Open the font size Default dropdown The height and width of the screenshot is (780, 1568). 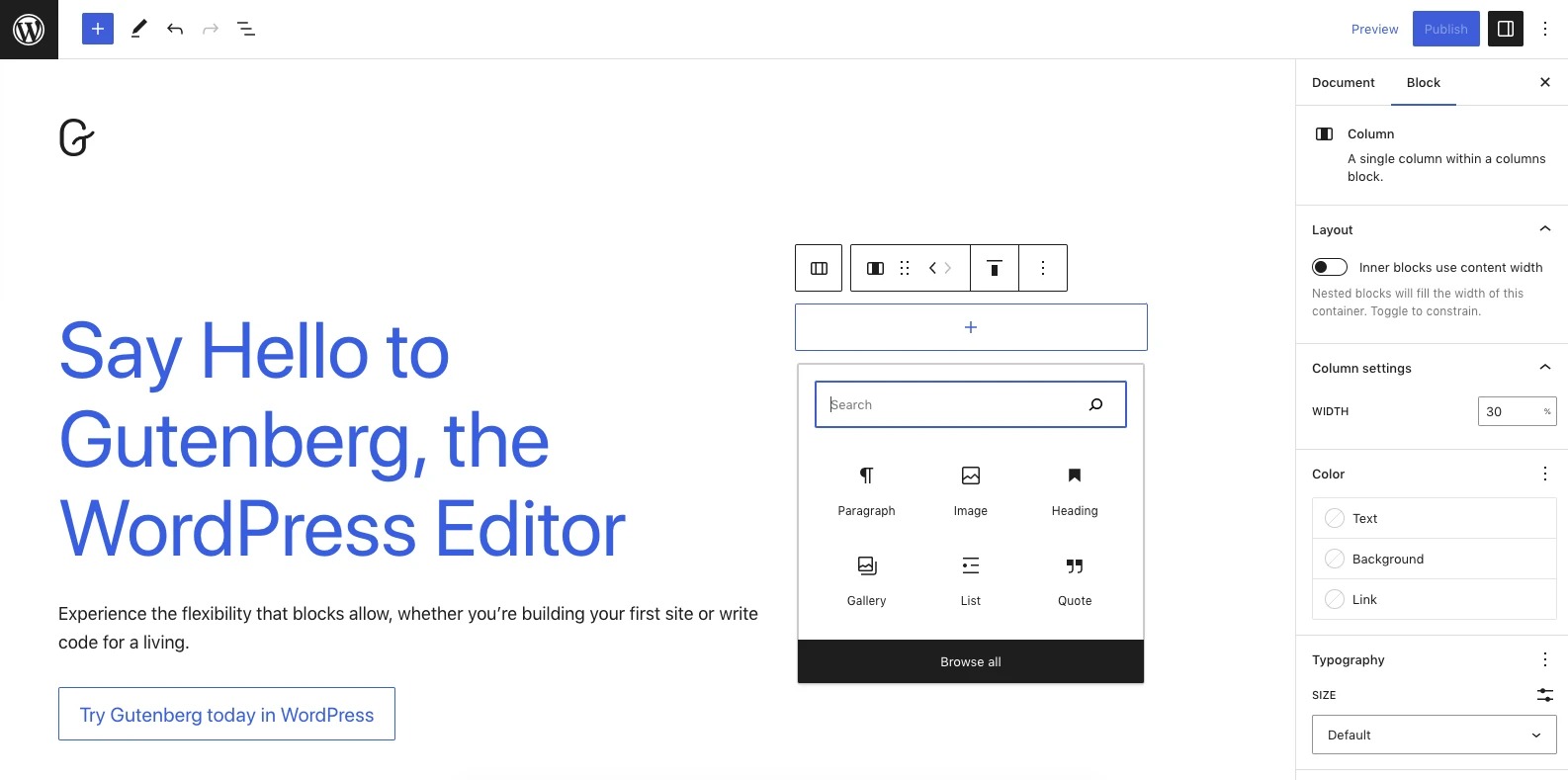click(1434, 735)
